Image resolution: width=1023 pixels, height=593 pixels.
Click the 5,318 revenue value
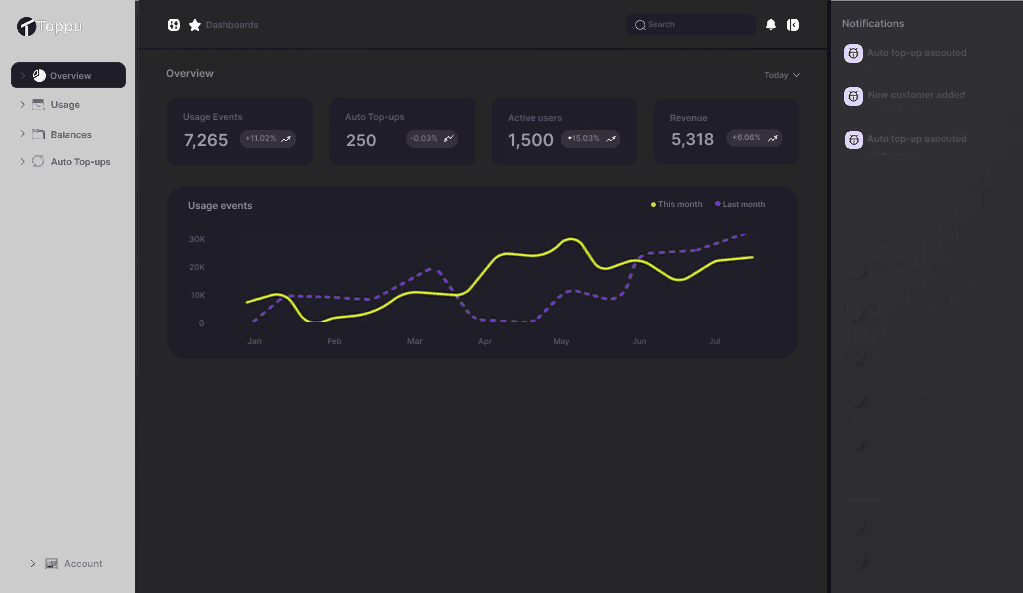692,140
